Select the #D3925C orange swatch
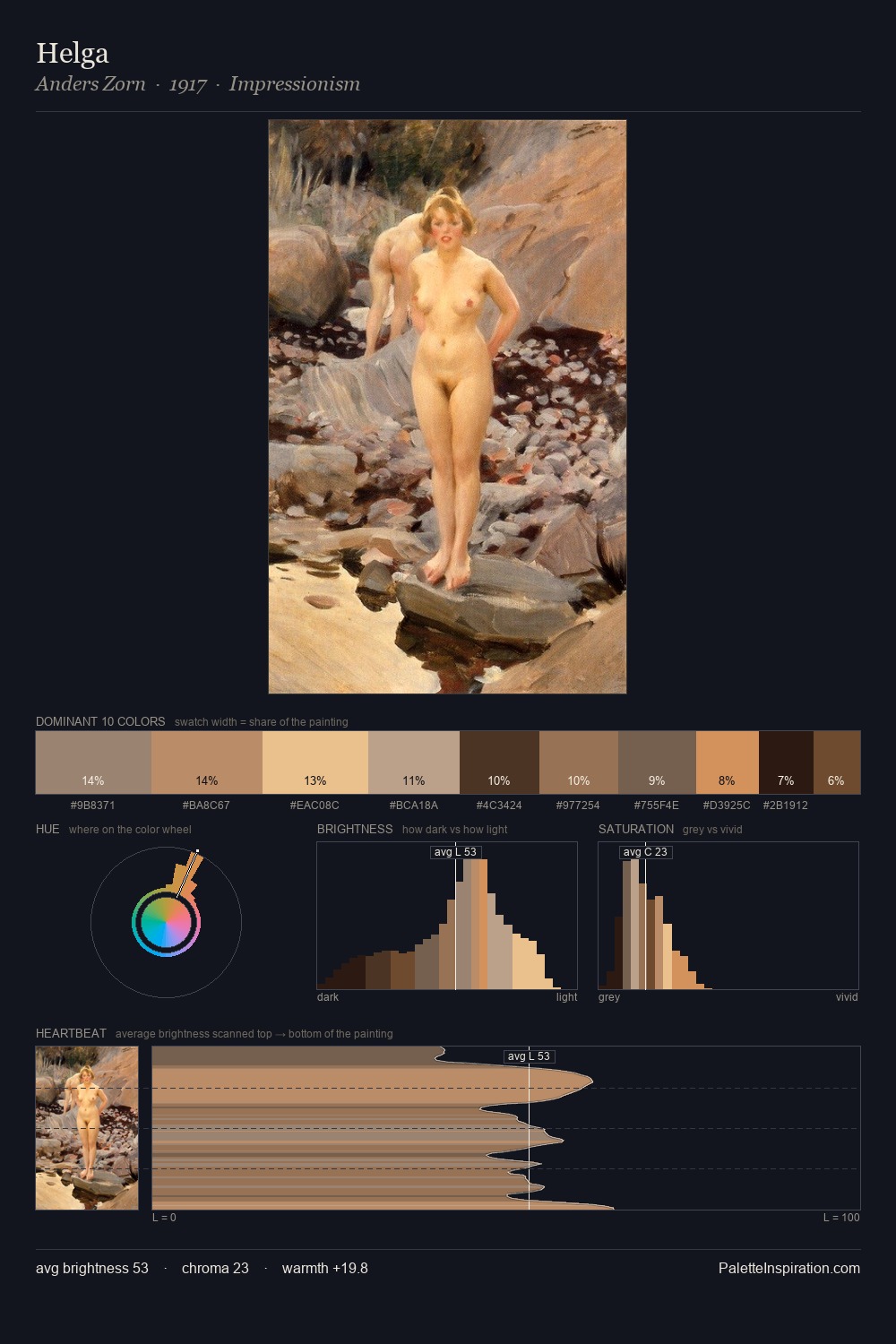This screenshot has height=1344, width=896. click(728, 762)
